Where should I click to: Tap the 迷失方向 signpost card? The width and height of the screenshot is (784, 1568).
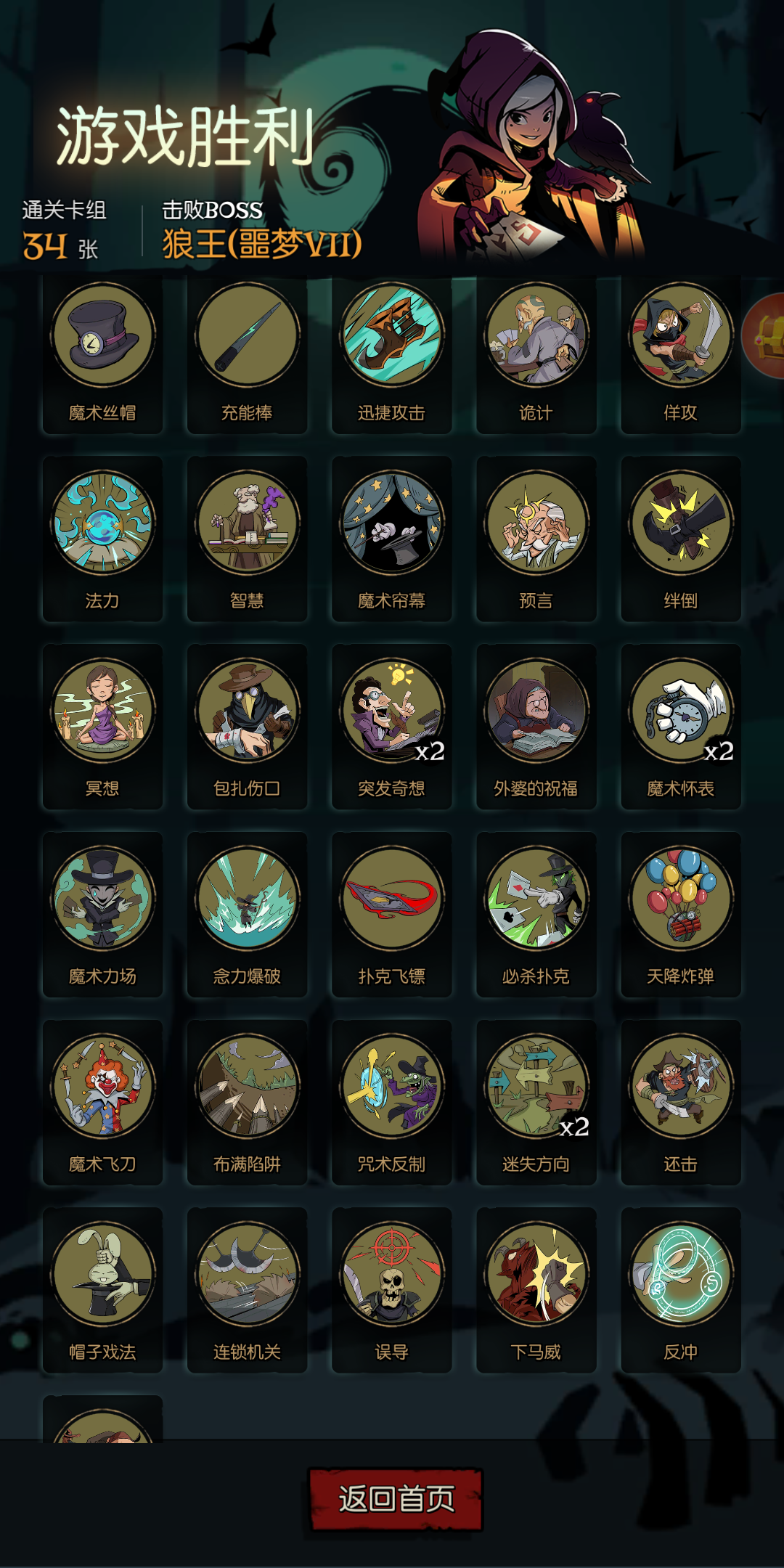coord(536,1103)
